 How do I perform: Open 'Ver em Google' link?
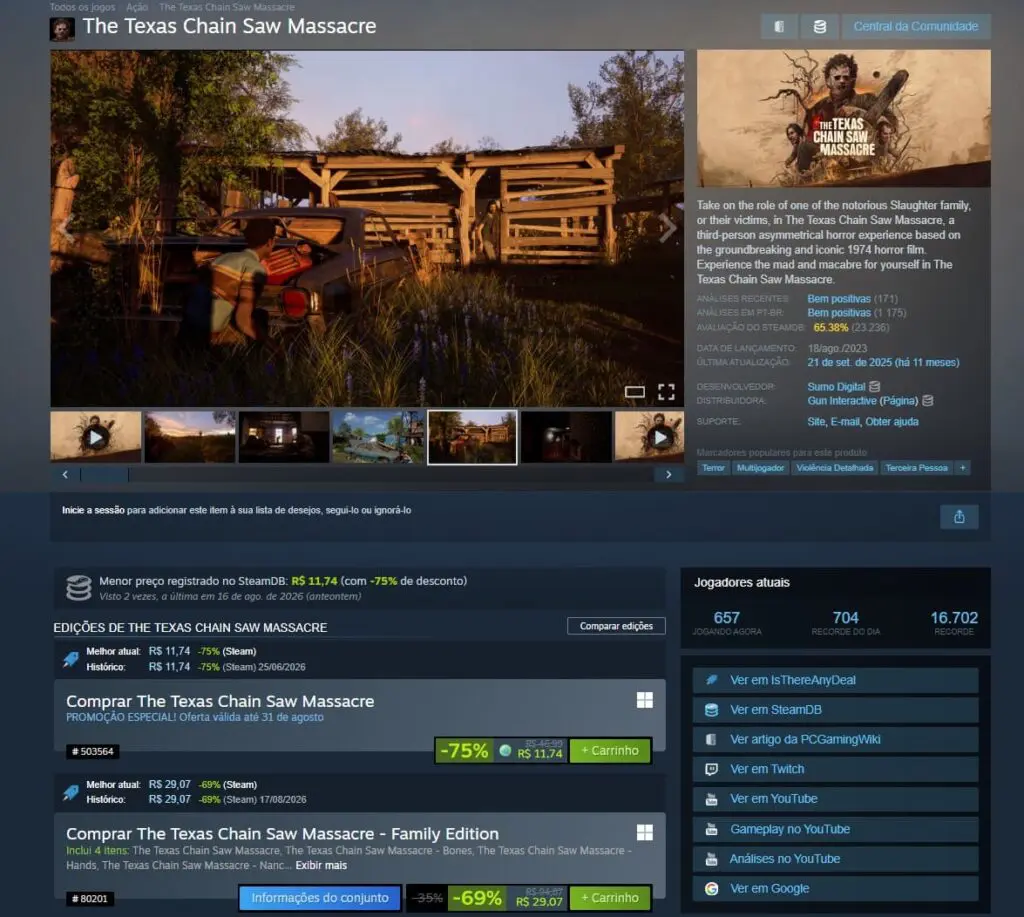835,889
